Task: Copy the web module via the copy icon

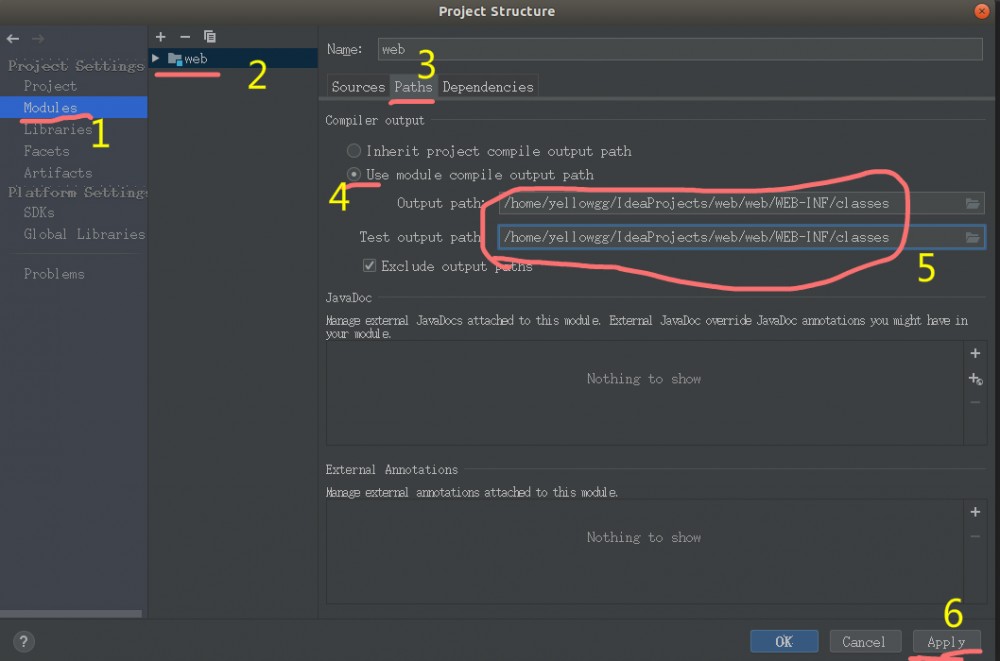Action: (x=210, y=36)
